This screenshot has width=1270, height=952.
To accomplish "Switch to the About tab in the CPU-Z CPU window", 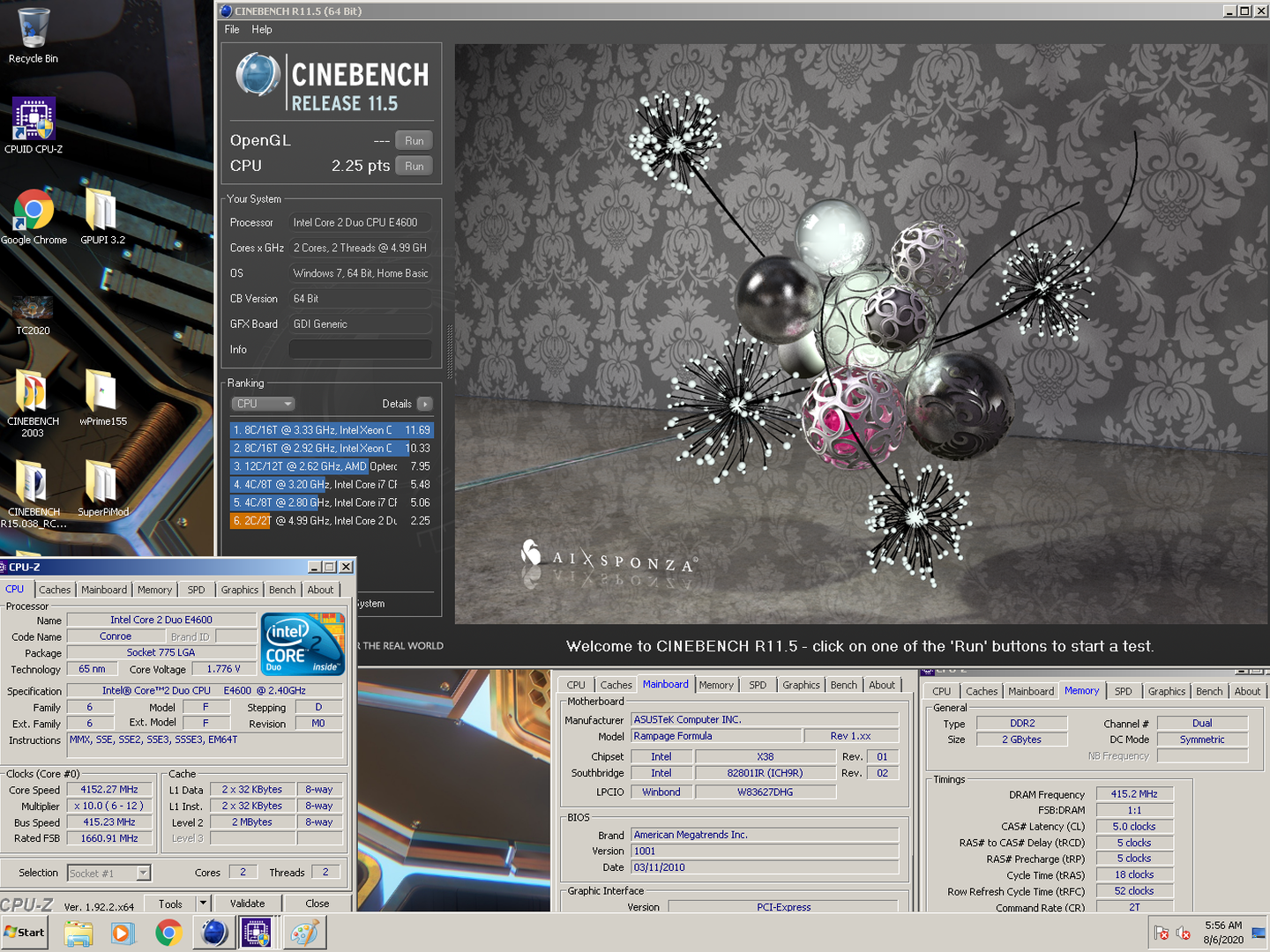I will [321, 590].
